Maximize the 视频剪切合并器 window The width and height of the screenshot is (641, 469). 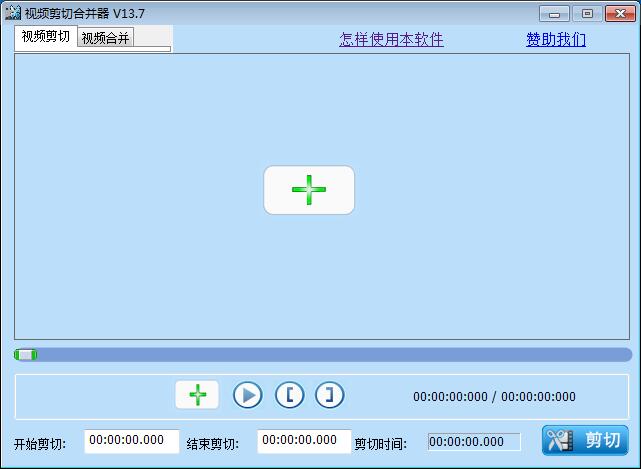pos(587,14)
